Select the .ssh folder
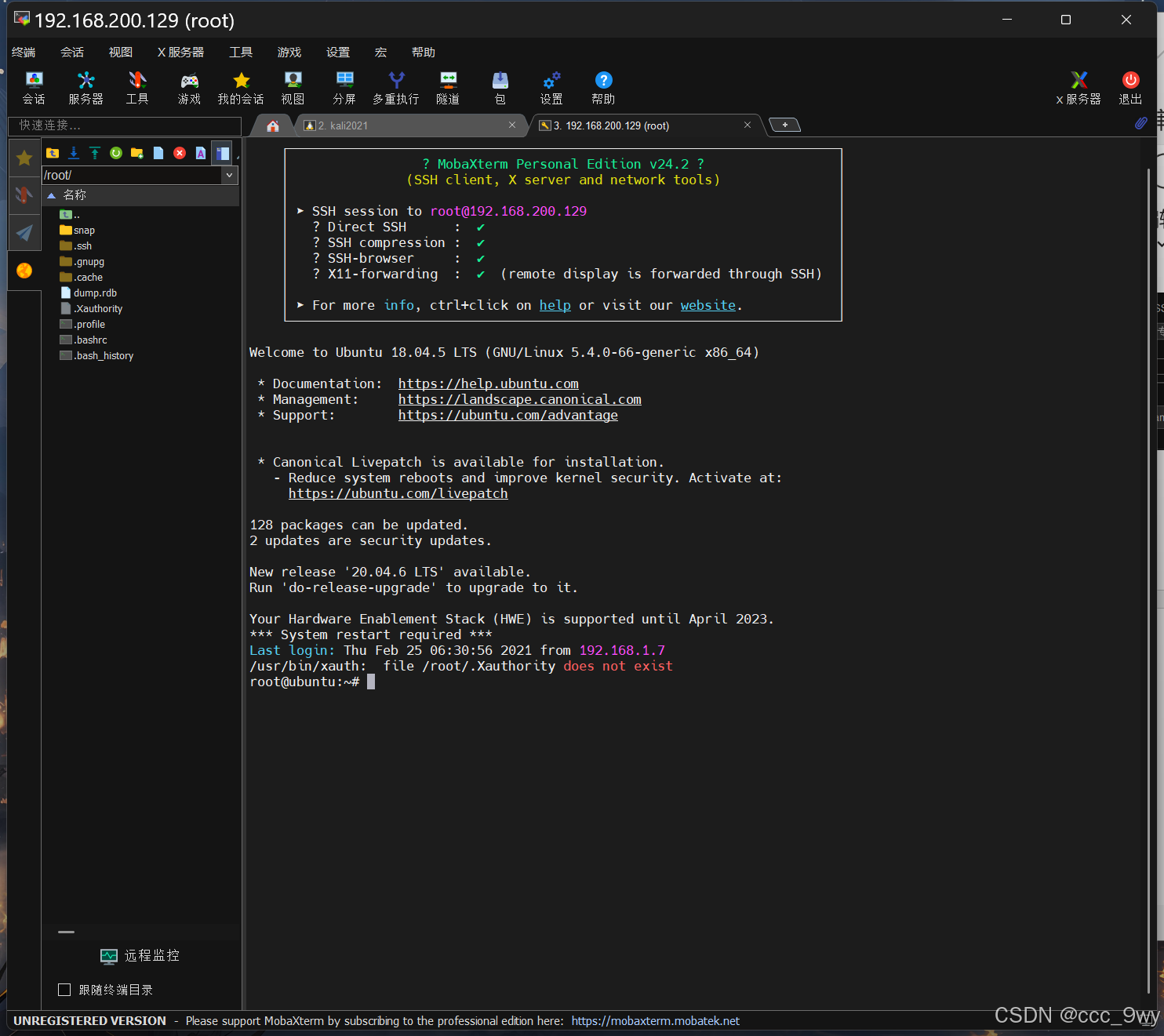The image size is (1164, 1036). click(x=75, y=246)
